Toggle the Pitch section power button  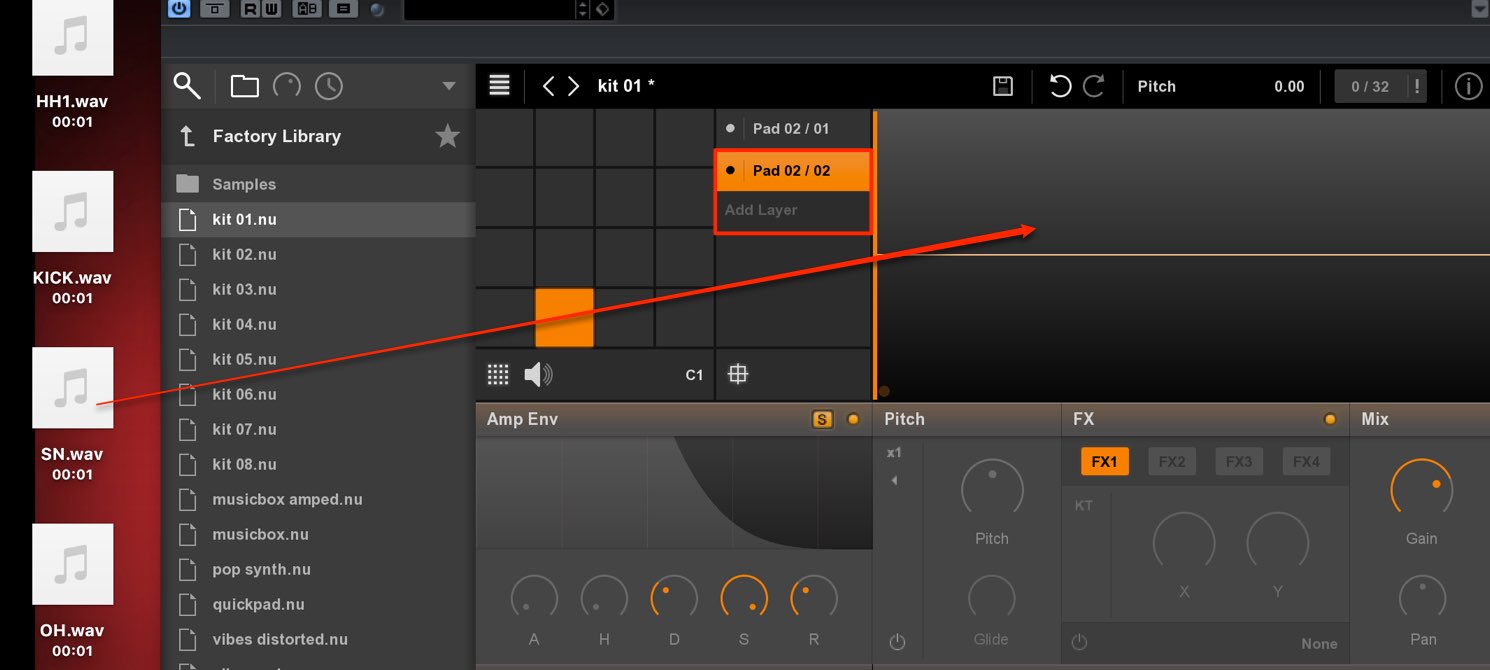tap(897, 642)
